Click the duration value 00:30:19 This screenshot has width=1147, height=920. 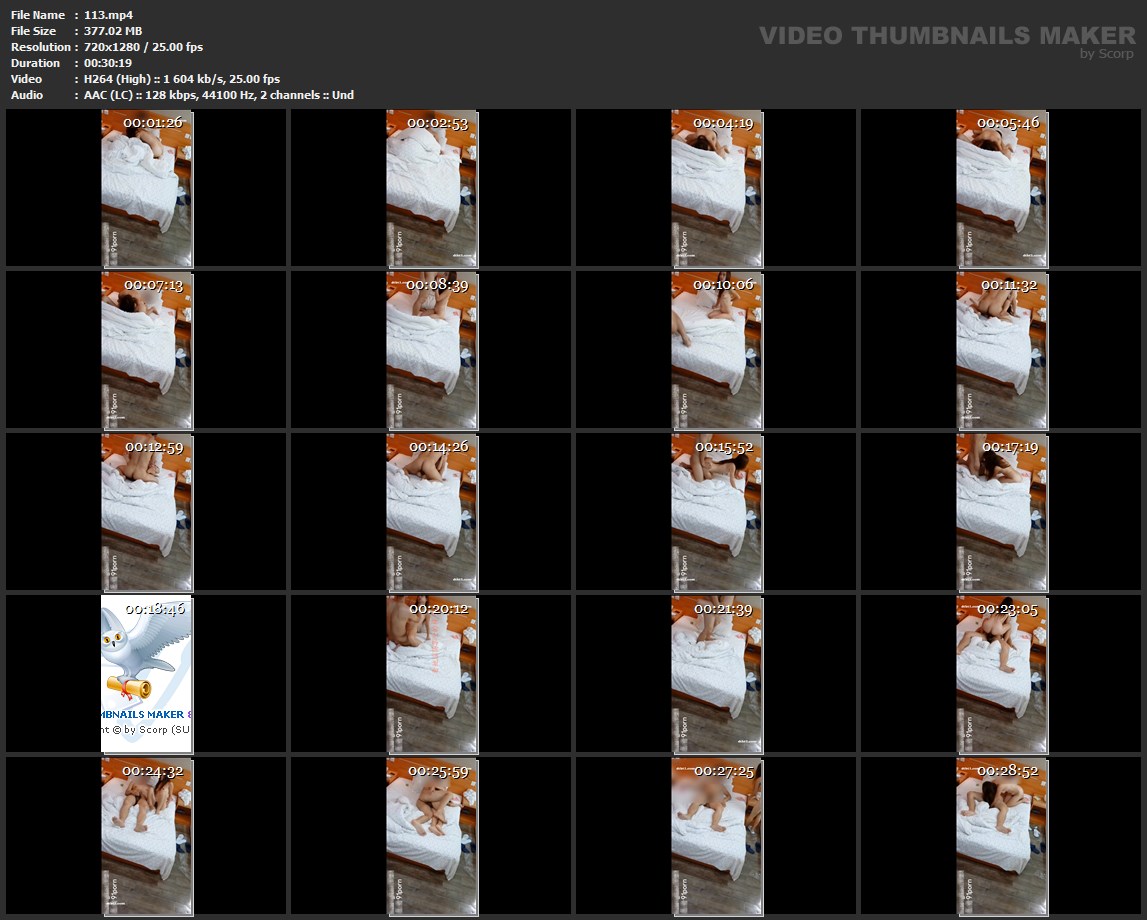pos(108,63)
